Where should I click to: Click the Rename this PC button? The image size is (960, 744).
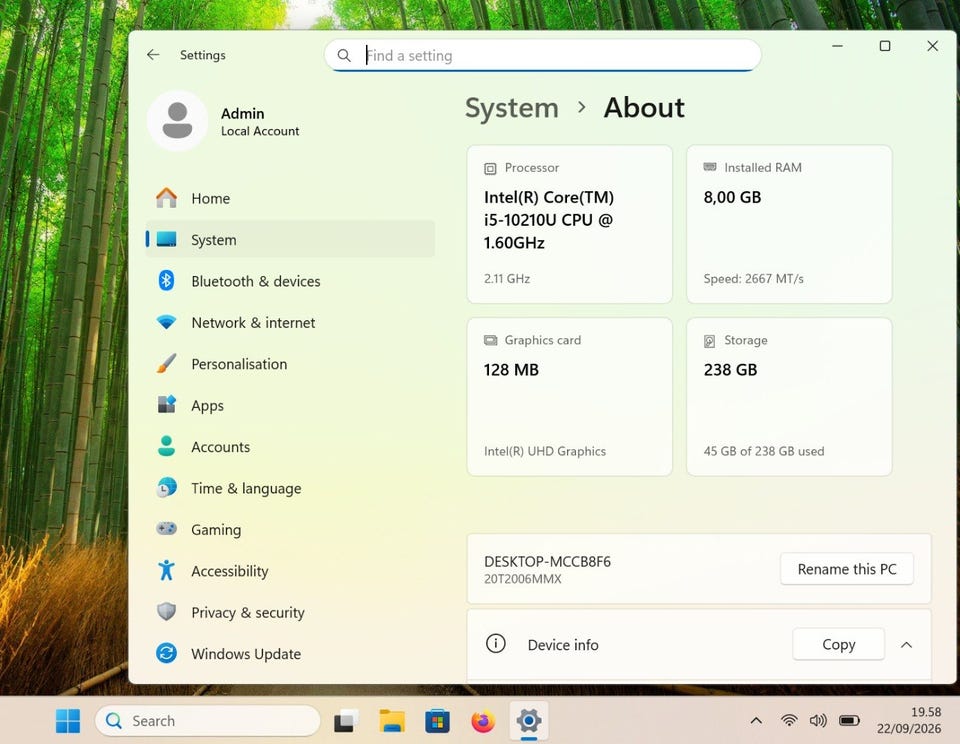(x=847, y=569)
